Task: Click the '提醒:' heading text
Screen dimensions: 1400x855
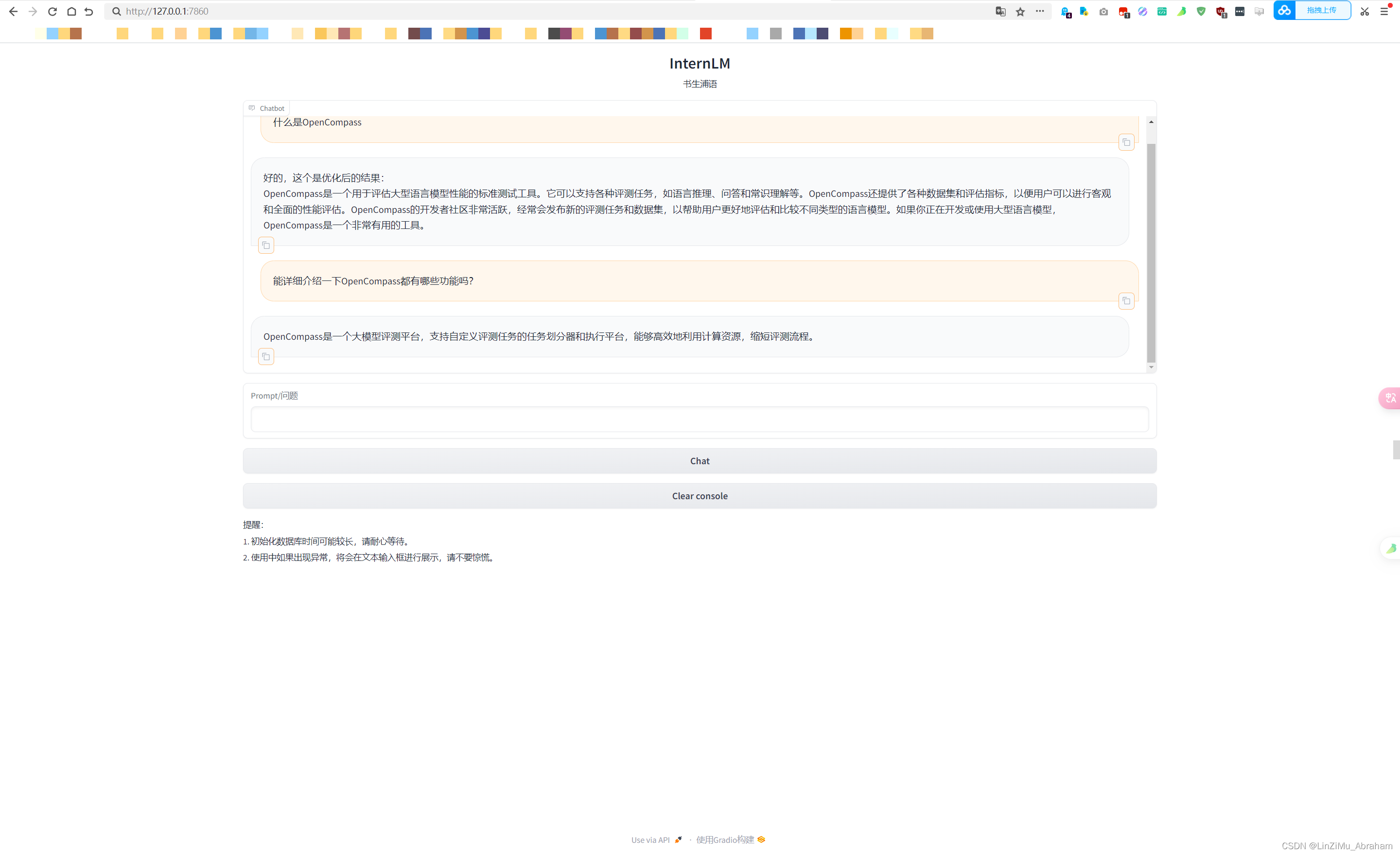Action: tap(253, 525)
